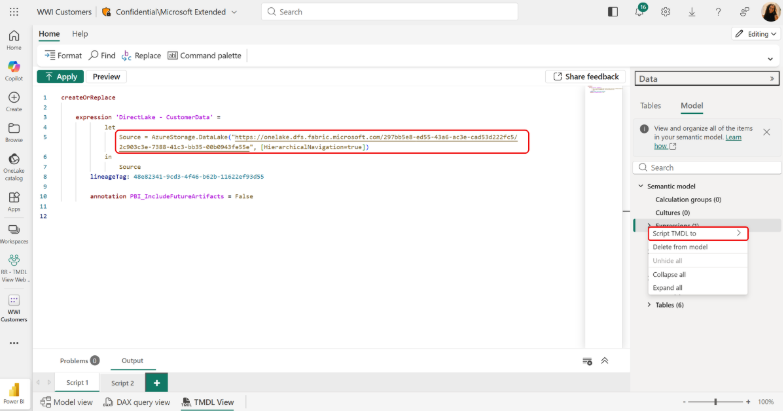Open Home in the left navigation

[x=14, y=40]
